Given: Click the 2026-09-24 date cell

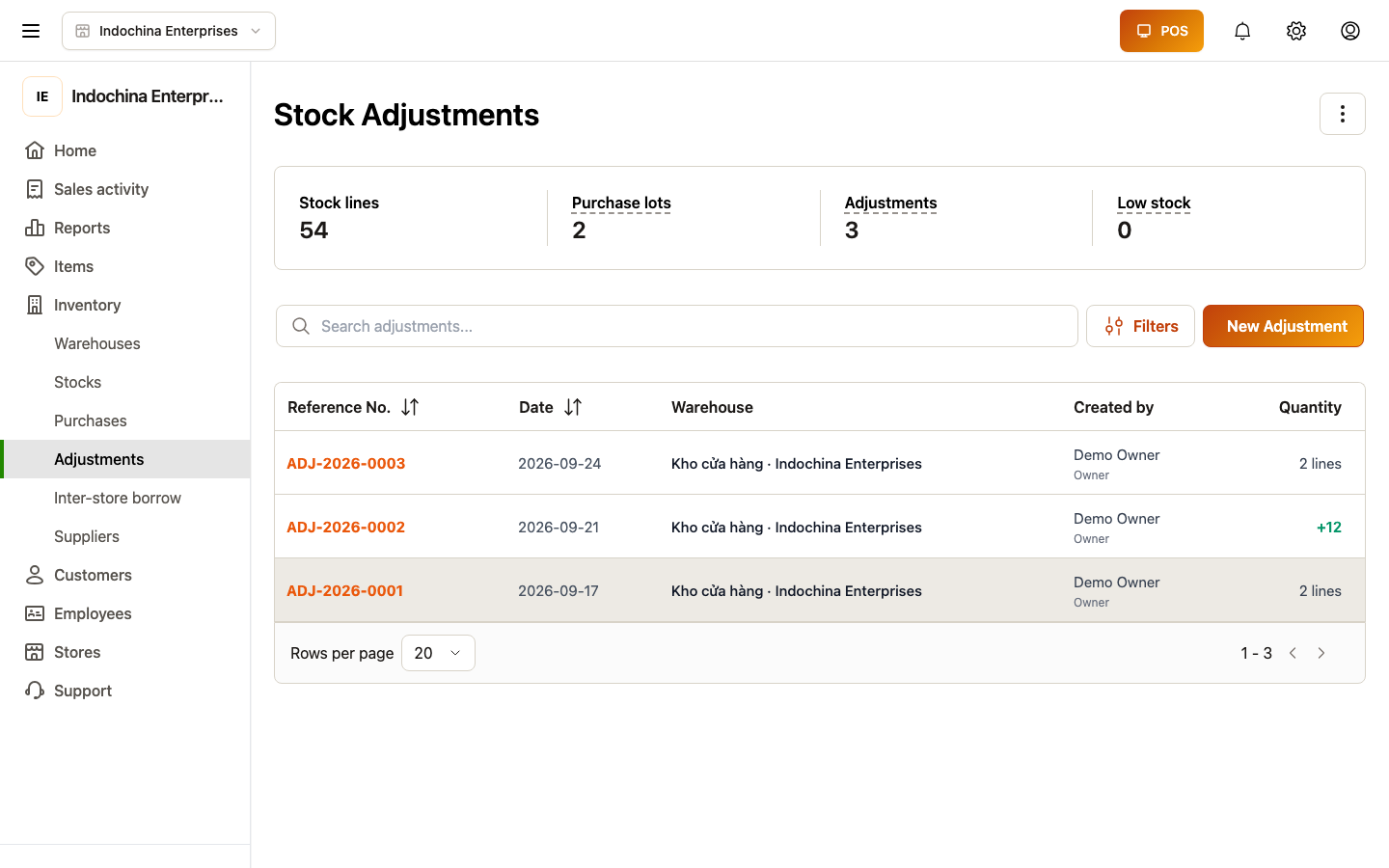Looking at the screenshot, I should pos(559,463).
